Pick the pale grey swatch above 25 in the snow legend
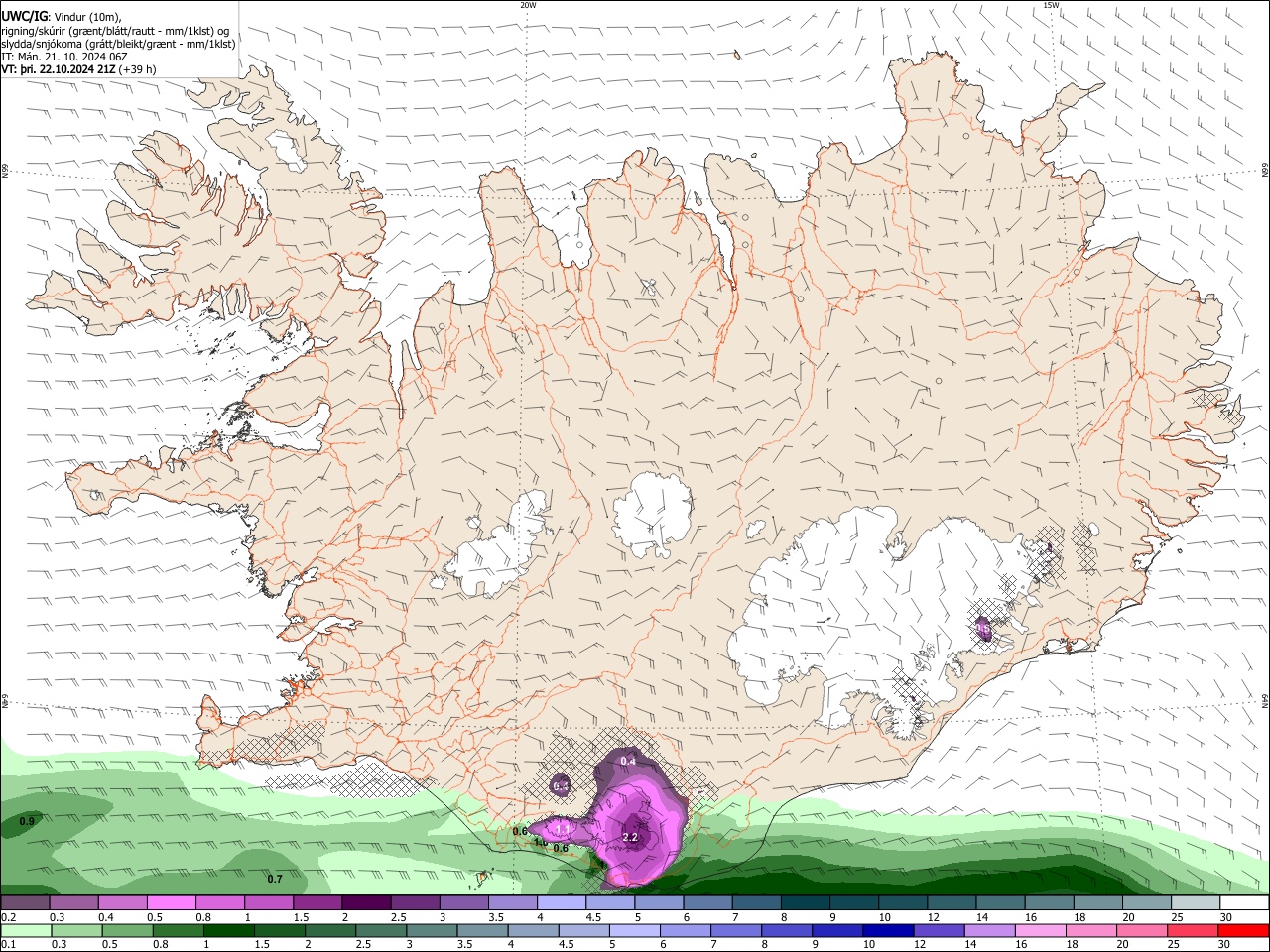This screenshot has width=1270, height=952. (x=1197, y=903)
